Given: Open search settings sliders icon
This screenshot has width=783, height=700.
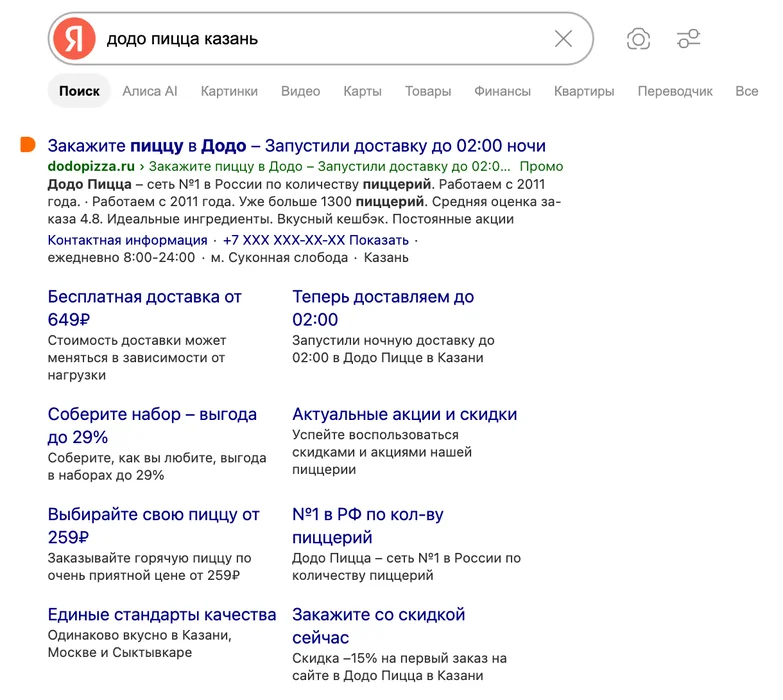Looking at the screenshot, I should pyautogui.click(x=689, y=38).
